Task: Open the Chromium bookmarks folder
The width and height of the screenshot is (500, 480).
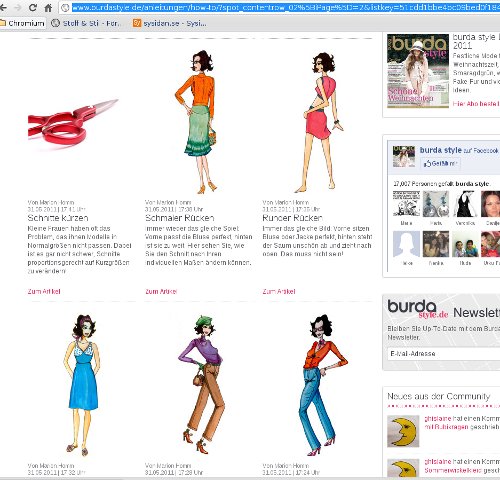Action: 22,23
